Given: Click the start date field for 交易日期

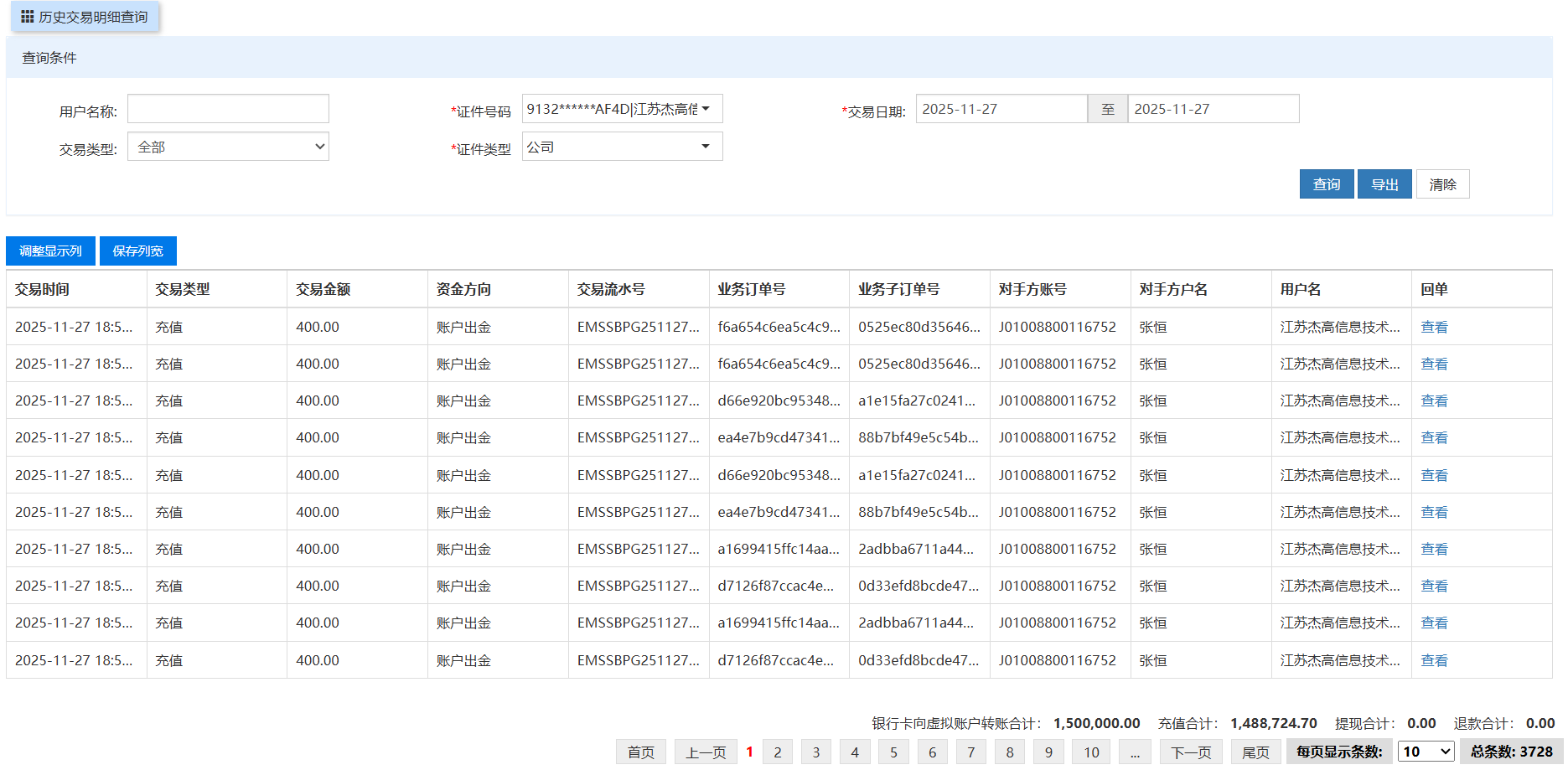Looking at the screenshot, I should point(1001,109).
